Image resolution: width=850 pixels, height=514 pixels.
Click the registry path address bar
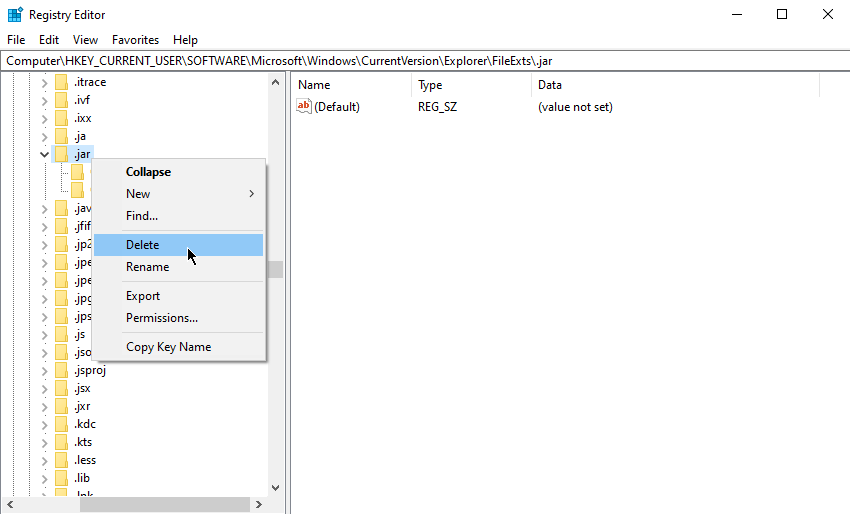(425, 61)
